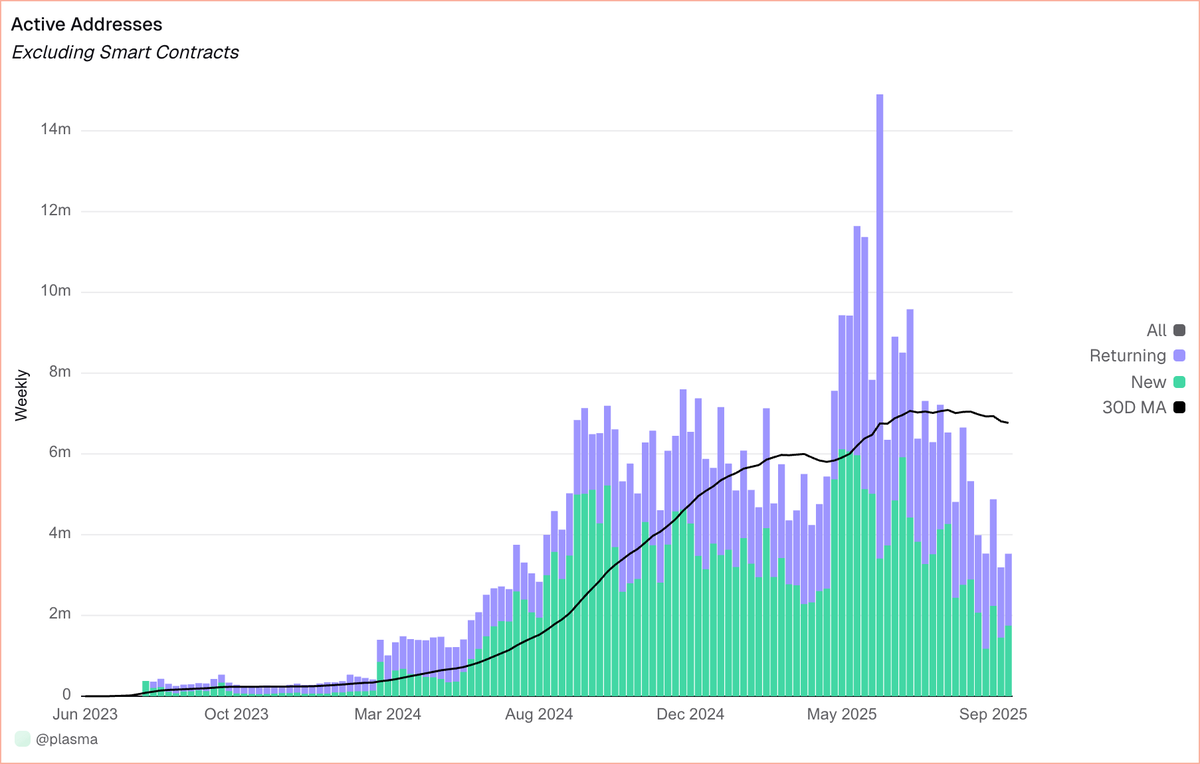Screen dimensions: 1200x764
Task: Toggle the New series legend label
Action: tap(1148, 382)
